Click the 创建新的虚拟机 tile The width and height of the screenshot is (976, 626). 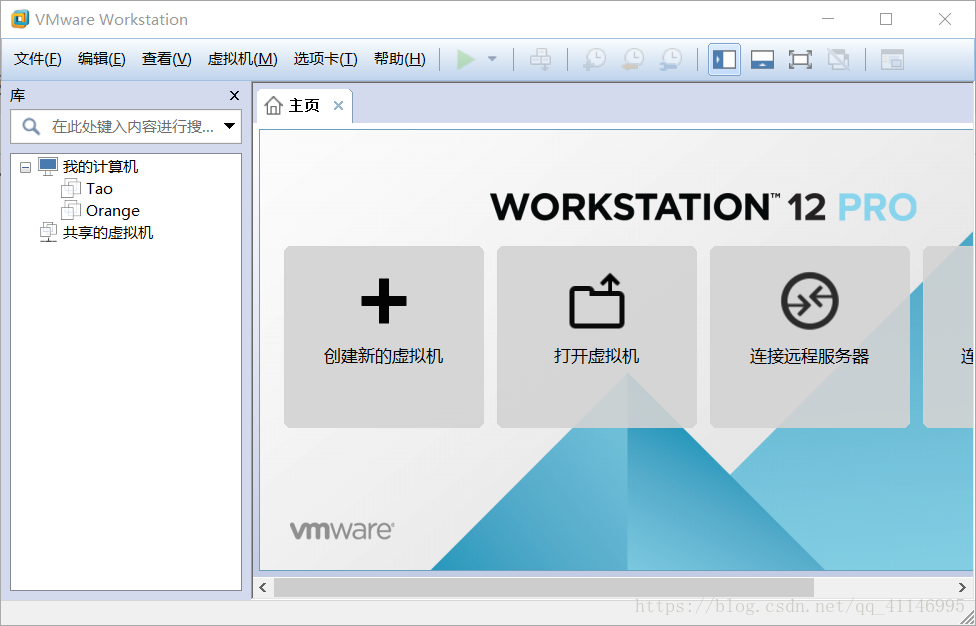383,337
